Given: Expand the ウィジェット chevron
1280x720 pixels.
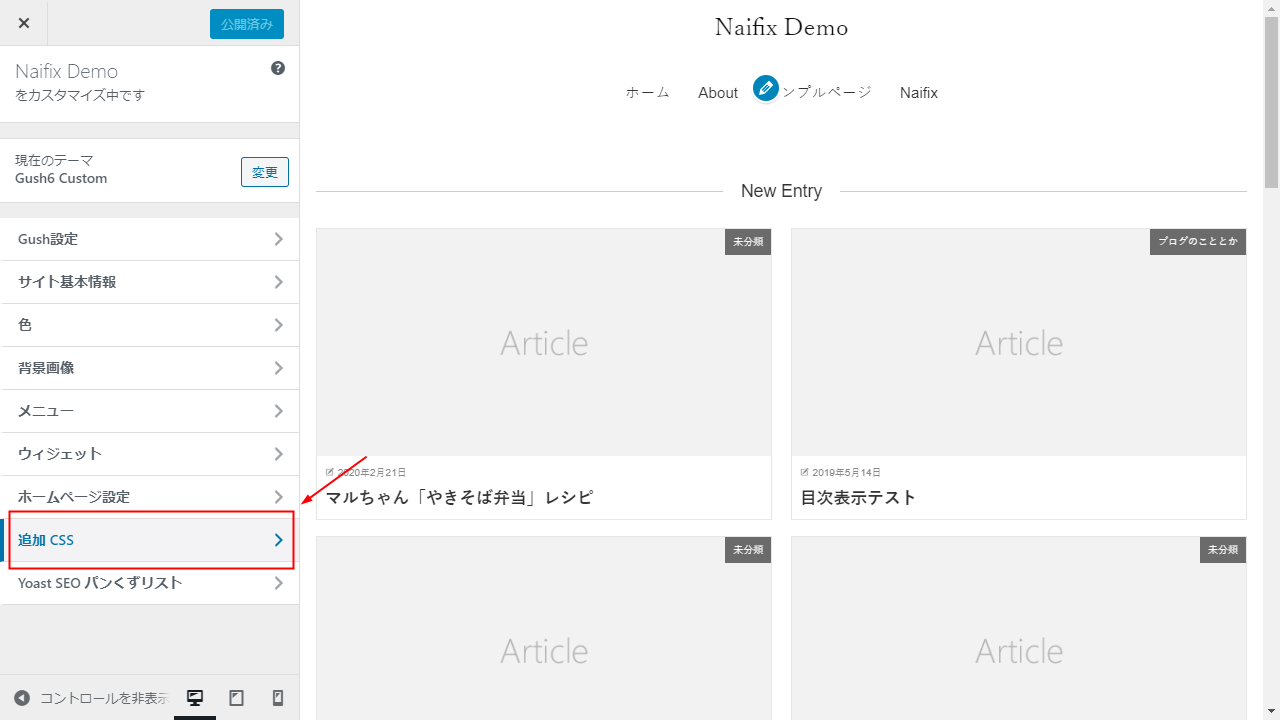Looking at the screenshot, I should coord(278,454).
